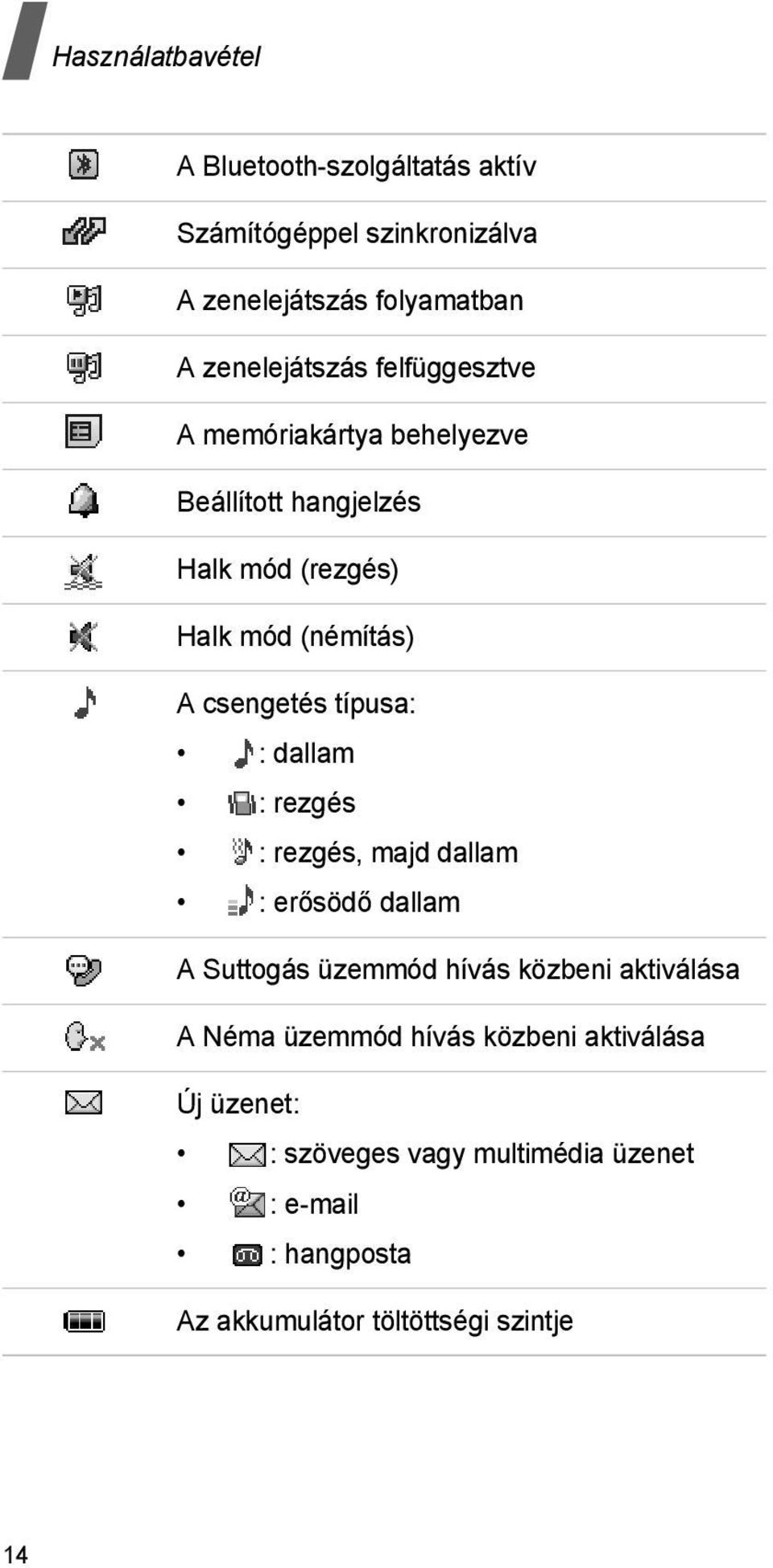Select the Mute mode during call icon
The width and height of the screenshot is (773, 1568).
(85, 1036)
